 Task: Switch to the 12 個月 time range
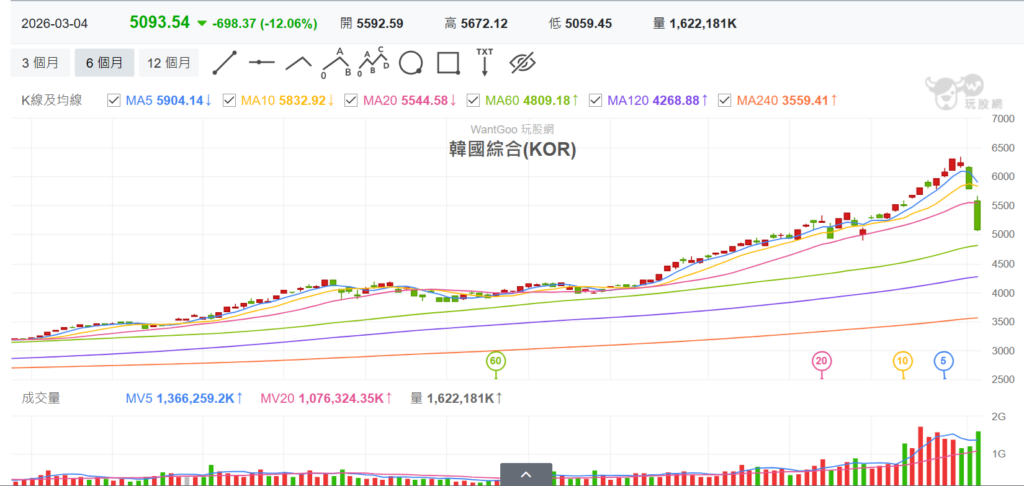pos(168,63)
